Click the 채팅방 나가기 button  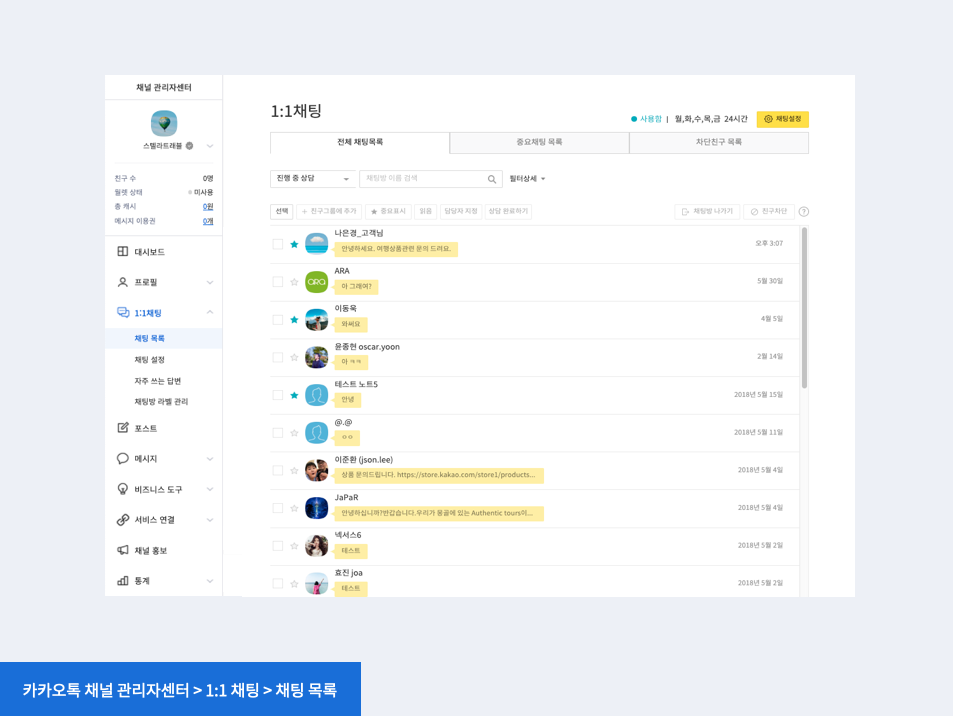coord(707,212)
